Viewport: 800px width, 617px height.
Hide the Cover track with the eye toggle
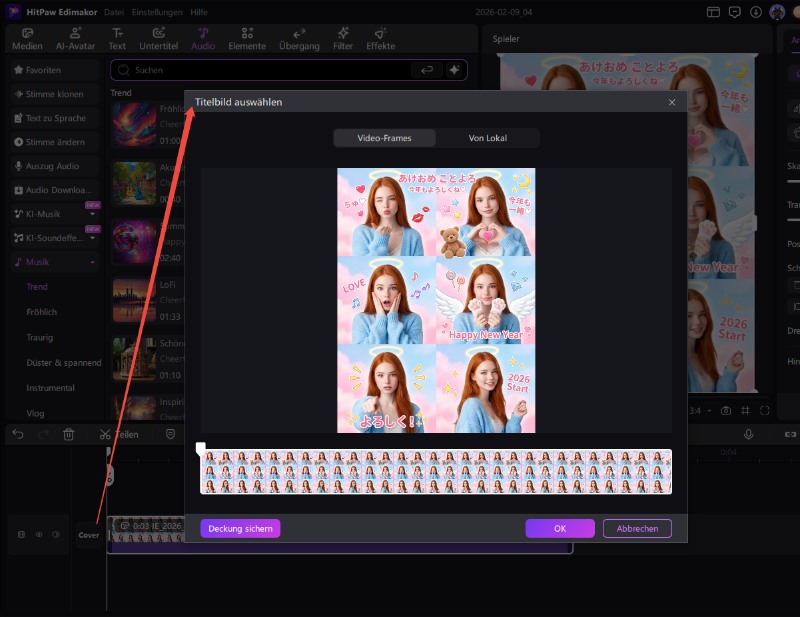39,535
